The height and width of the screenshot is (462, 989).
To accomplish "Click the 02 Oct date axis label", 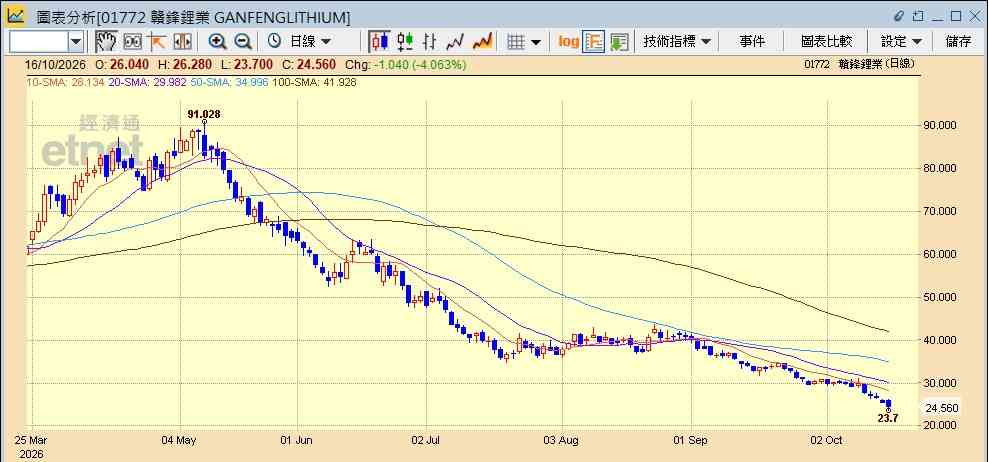I will [x=826, y=440].
